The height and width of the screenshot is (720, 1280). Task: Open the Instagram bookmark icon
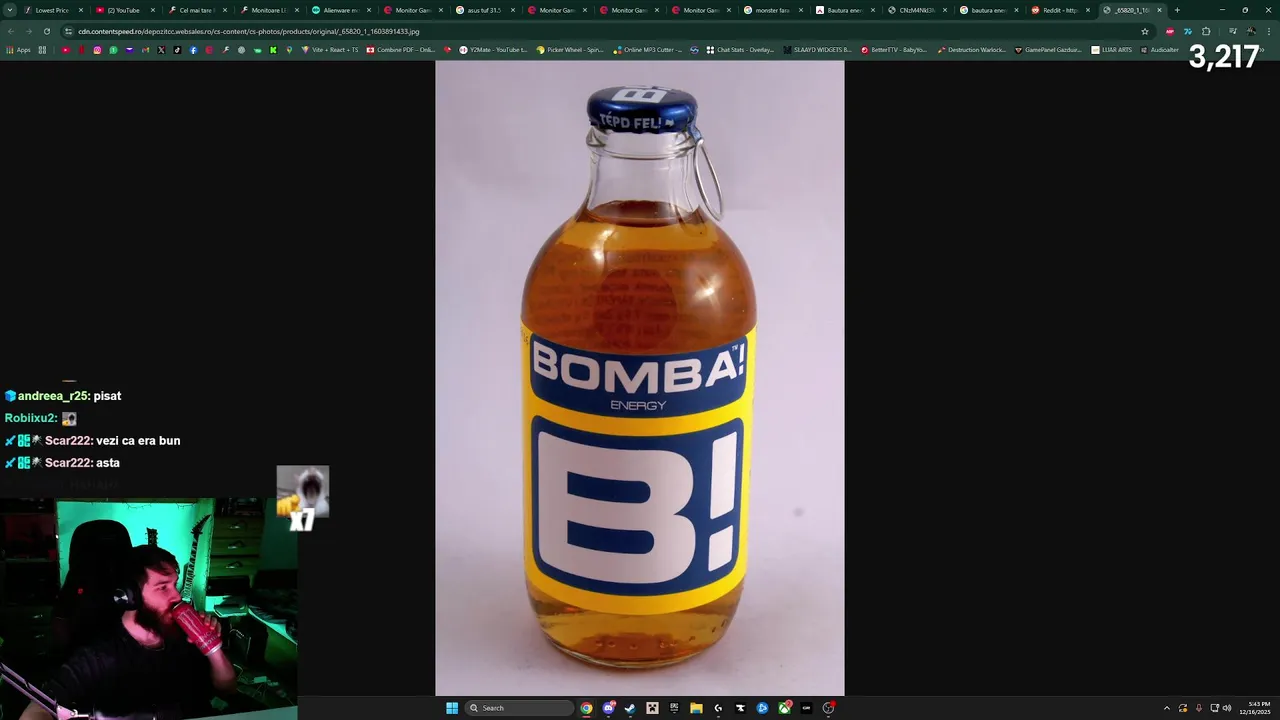coord(97,50)
